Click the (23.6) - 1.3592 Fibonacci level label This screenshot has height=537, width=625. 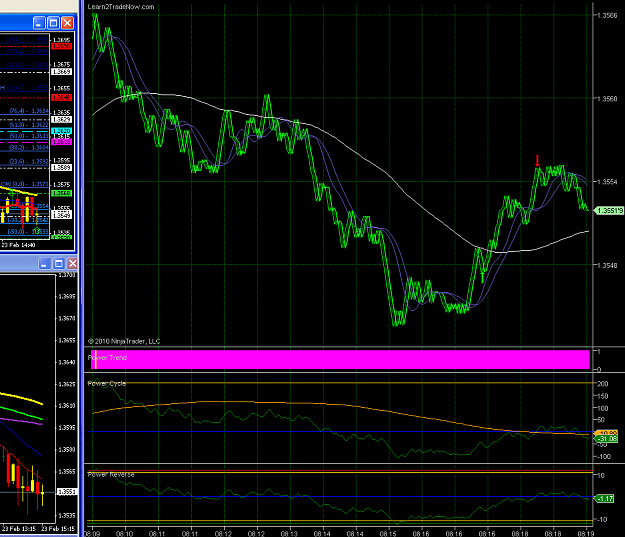[x=29, y=161]
